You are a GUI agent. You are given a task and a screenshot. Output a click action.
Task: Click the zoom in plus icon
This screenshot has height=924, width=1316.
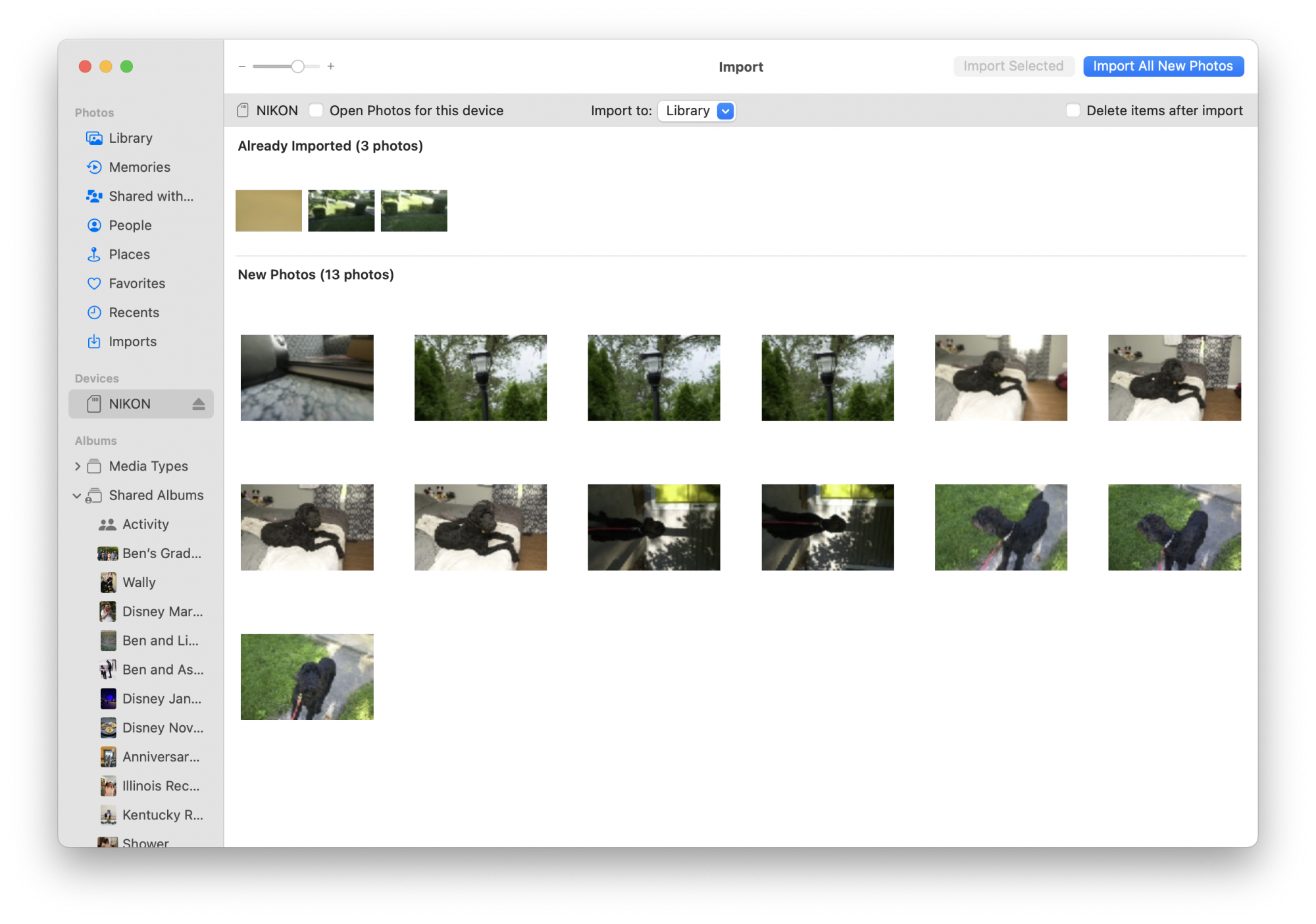point(331,66)
